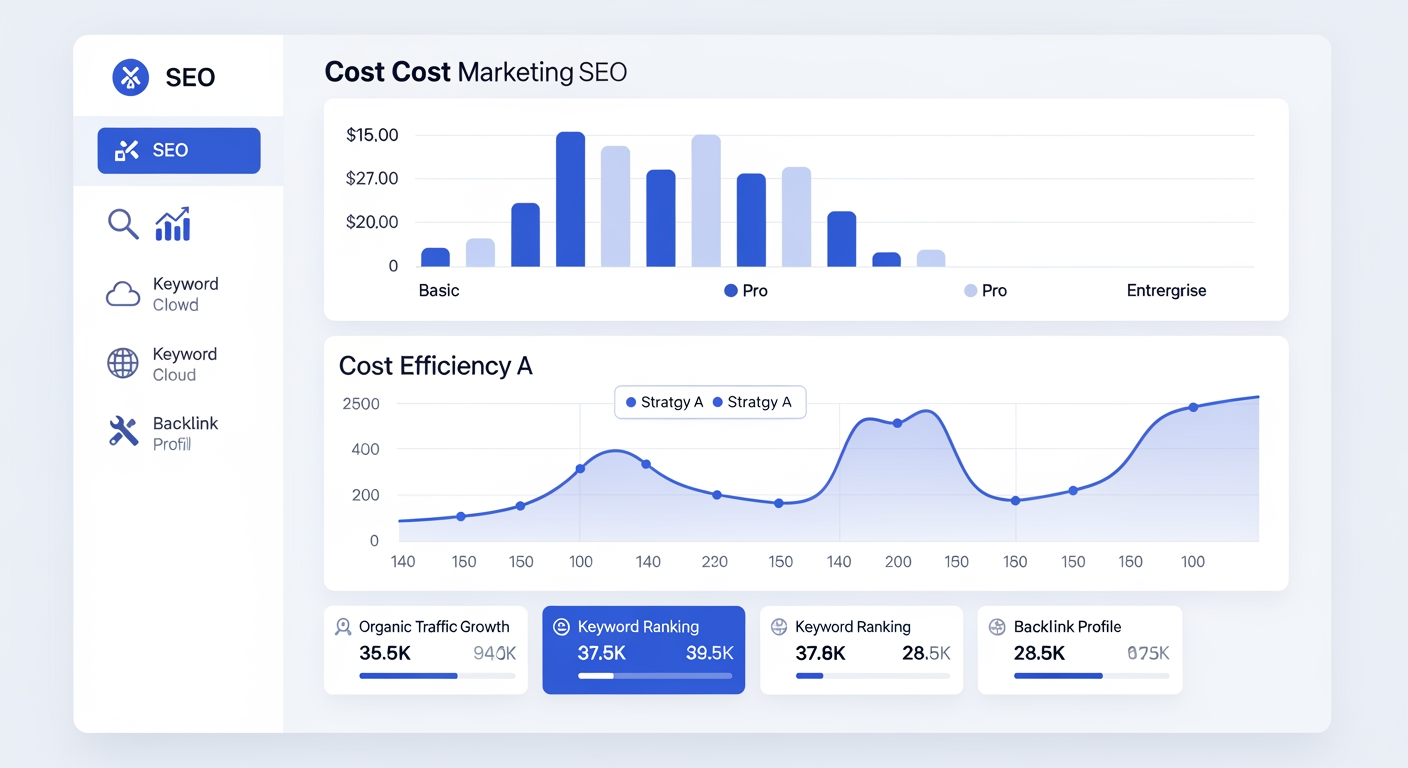The image size is (1408, 768).
Task: Click the icon on Organic Traffic Growth card
Action: 343,627
